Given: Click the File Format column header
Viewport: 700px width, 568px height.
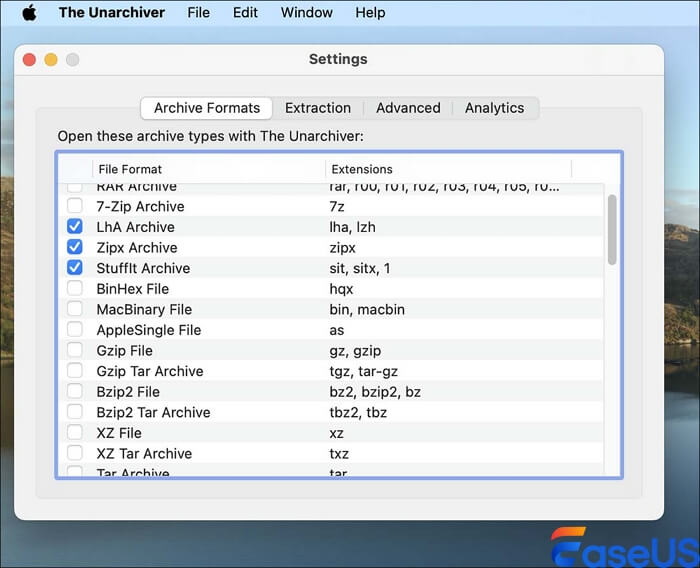Looking at the screenshot, I should tap(130, 169).
